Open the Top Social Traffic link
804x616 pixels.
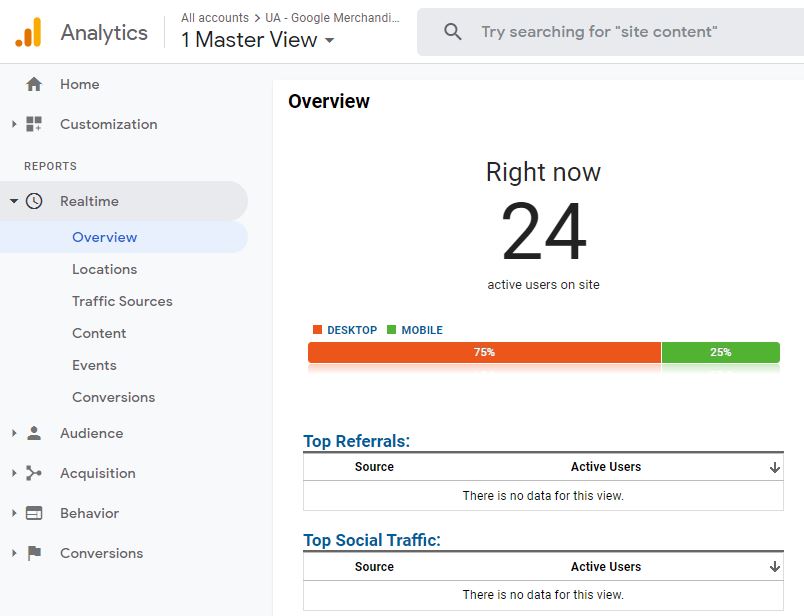click(x=371, y=540)
